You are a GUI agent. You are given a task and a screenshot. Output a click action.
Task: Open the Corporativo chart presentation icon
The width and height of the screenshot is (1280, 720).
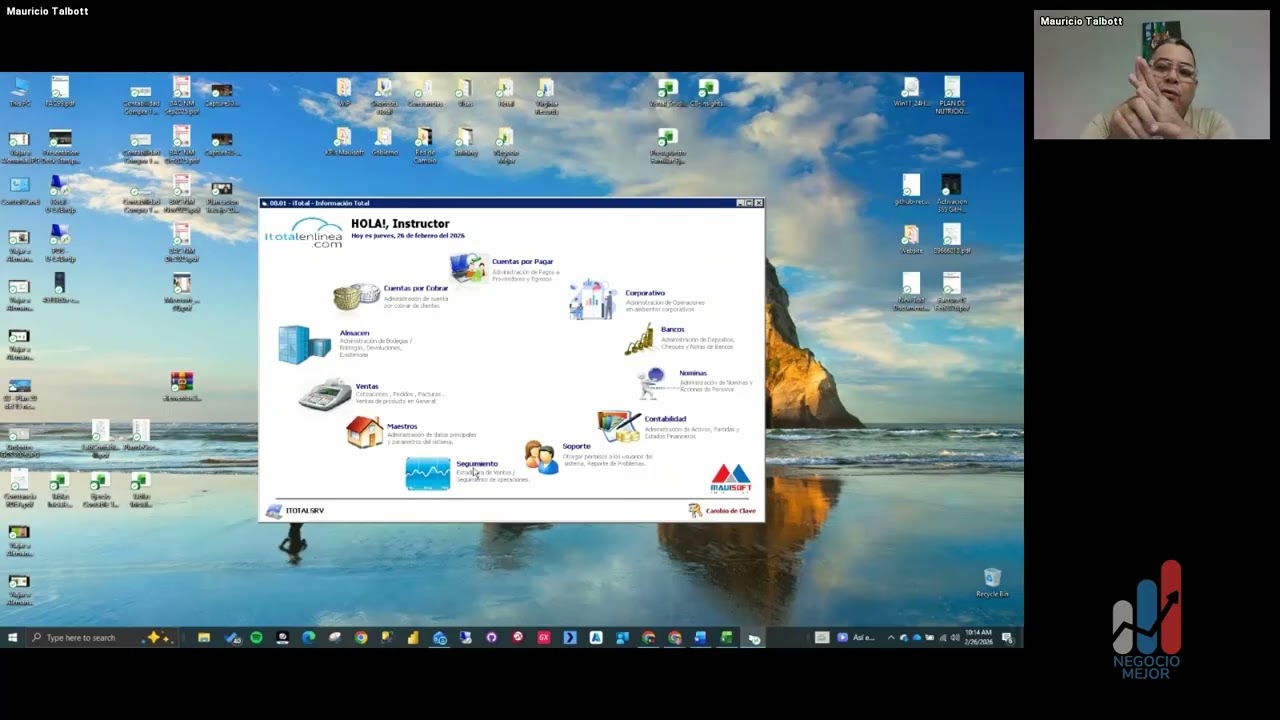(592, 300)
